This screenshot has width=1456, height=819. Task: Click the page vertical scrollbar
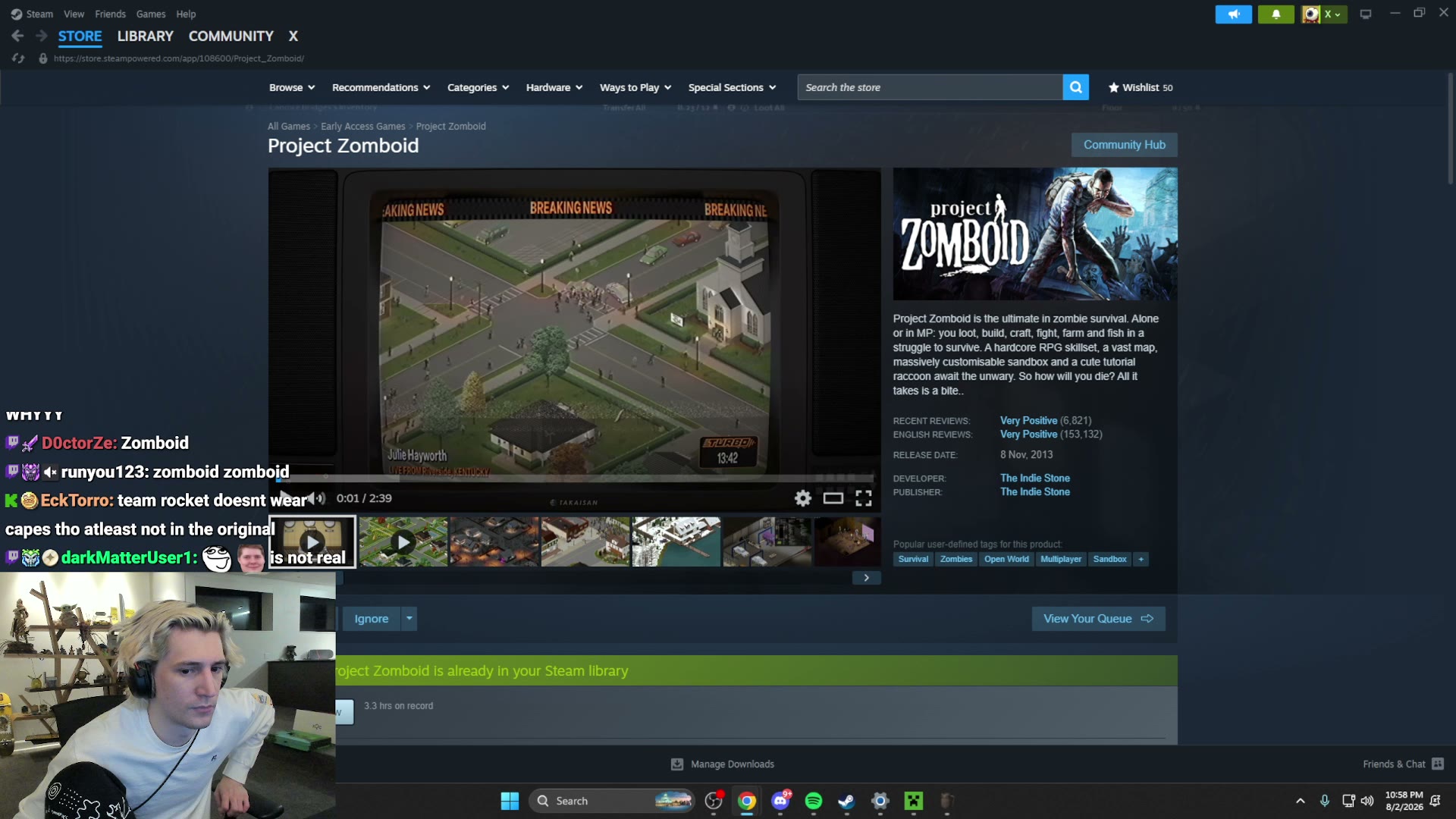tap(1451, 129)
